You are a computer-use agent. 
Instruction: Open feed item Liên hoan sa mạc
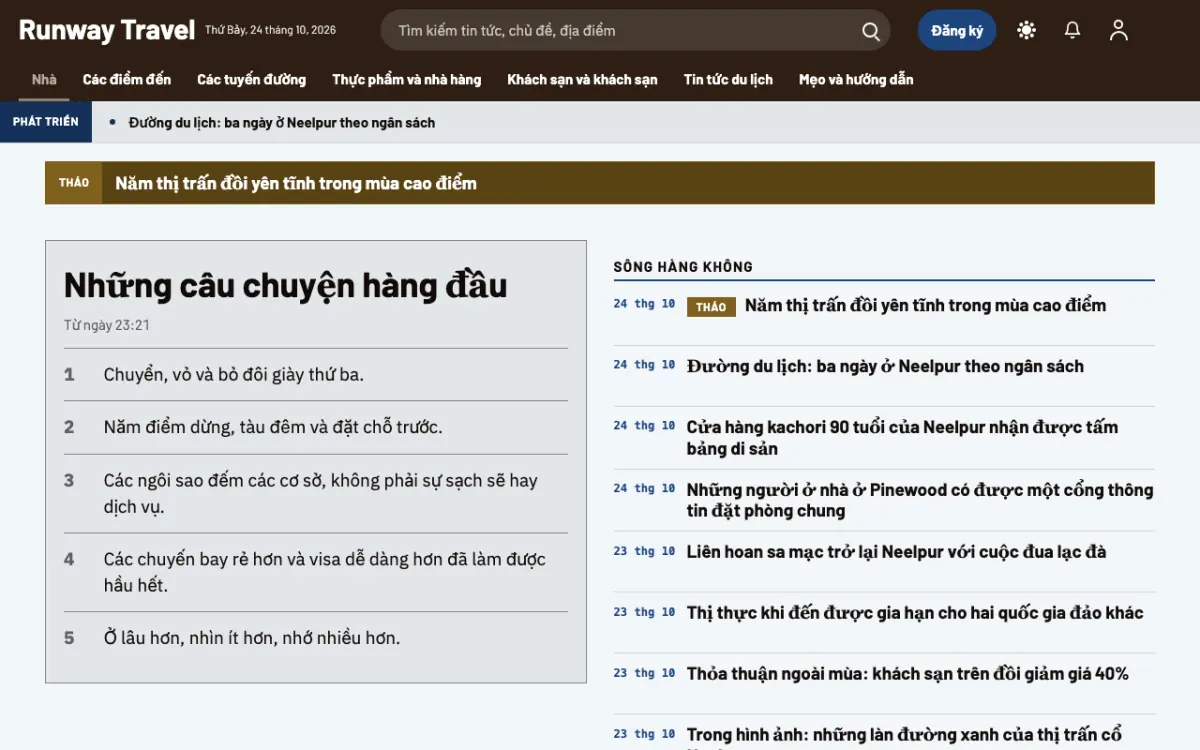pyautogui.click(x=896, y=552)
